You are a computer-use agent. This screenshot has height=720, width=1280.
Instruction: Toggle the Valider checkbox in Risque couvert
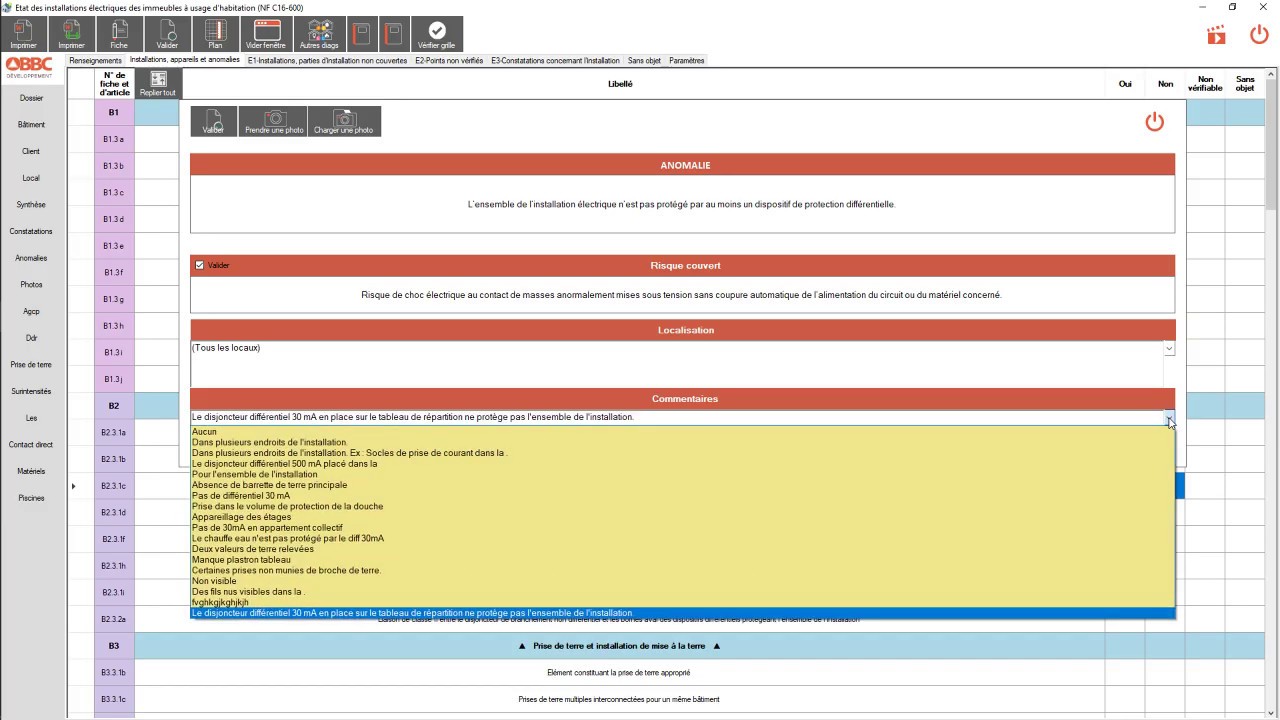point(200,265)
